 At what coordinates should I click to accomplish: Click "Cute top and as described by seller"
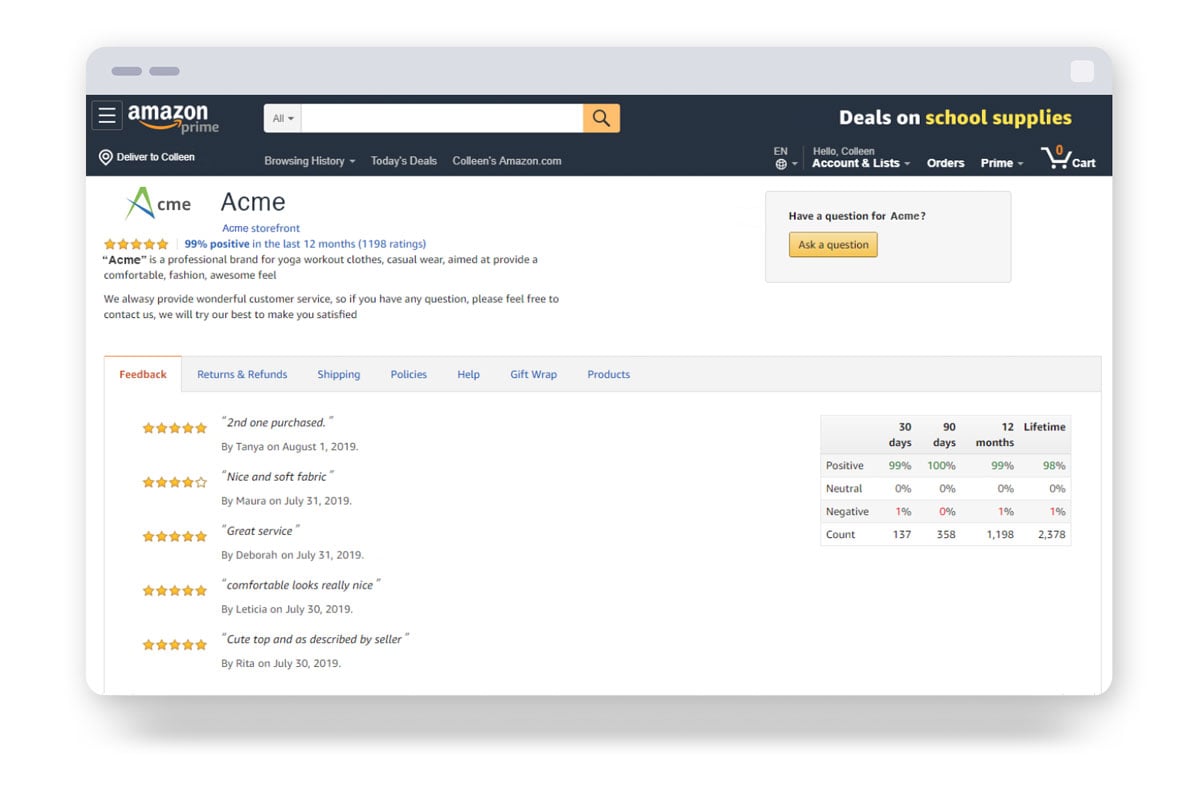click(x=315, y=638)
